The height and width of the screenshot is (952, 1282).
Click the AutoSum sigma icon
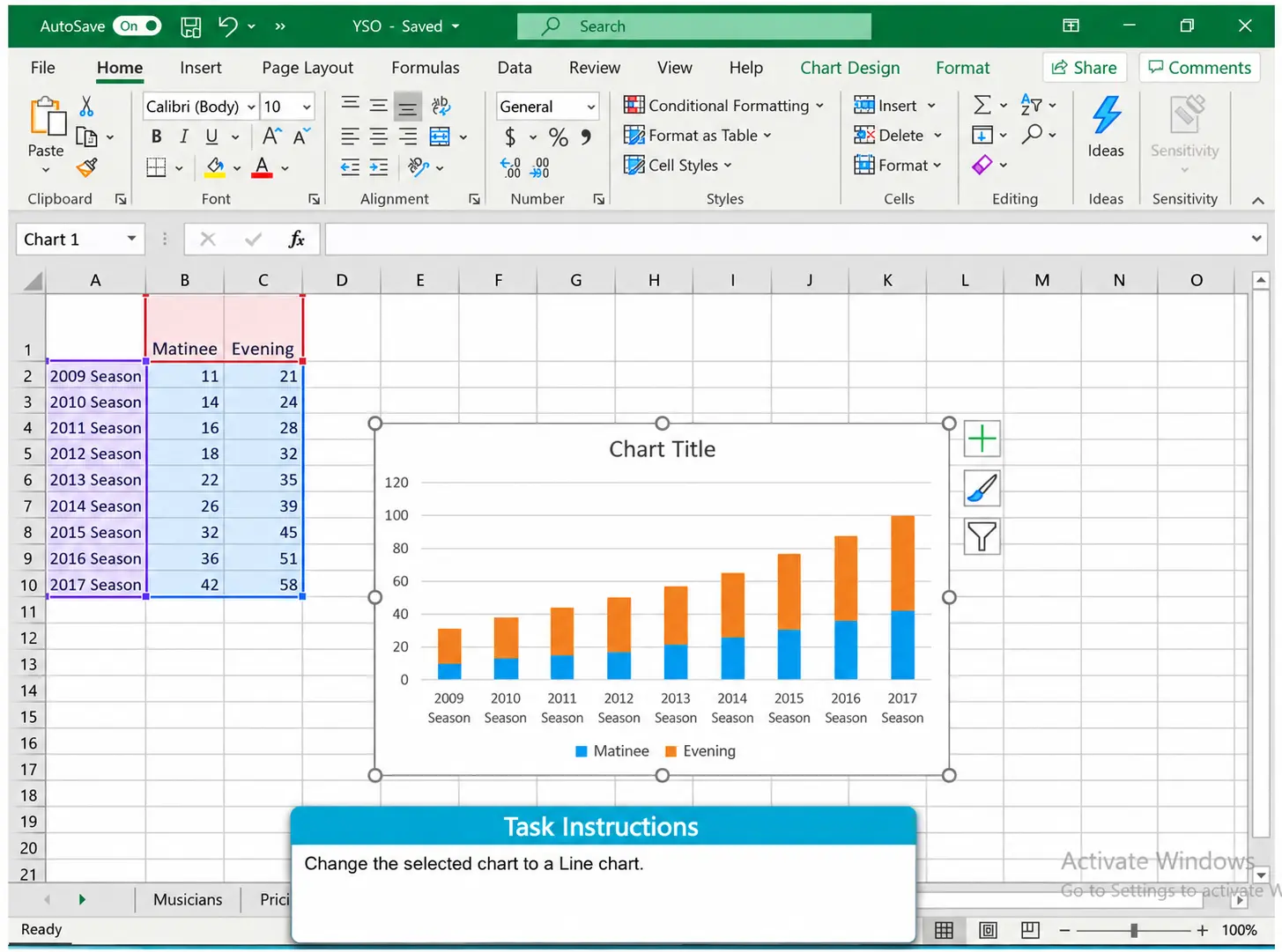(x=982, y=106)
